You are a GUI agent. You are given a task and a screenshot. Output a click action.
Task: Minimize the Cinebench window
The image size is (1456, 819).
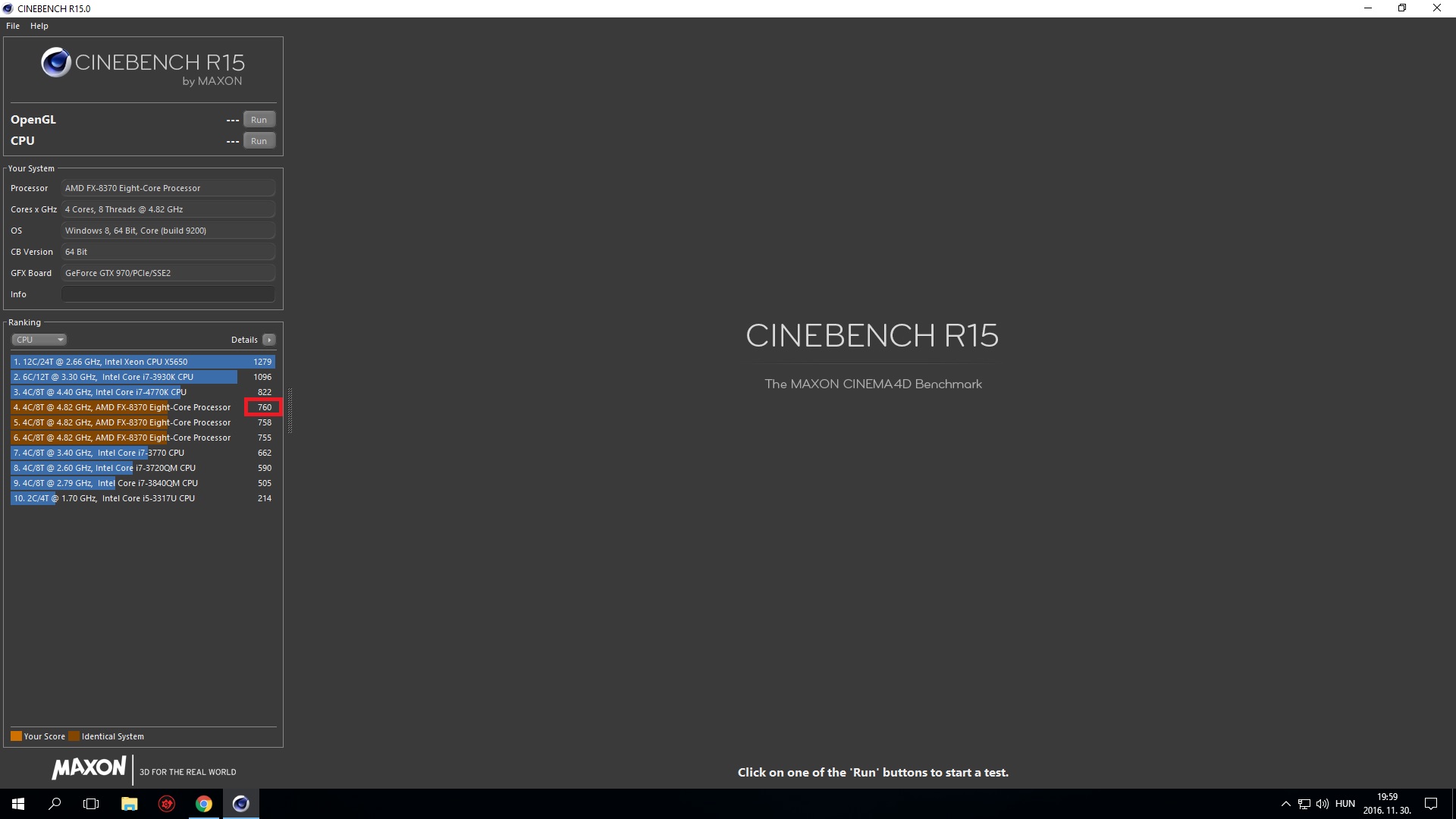[1368, 8]
